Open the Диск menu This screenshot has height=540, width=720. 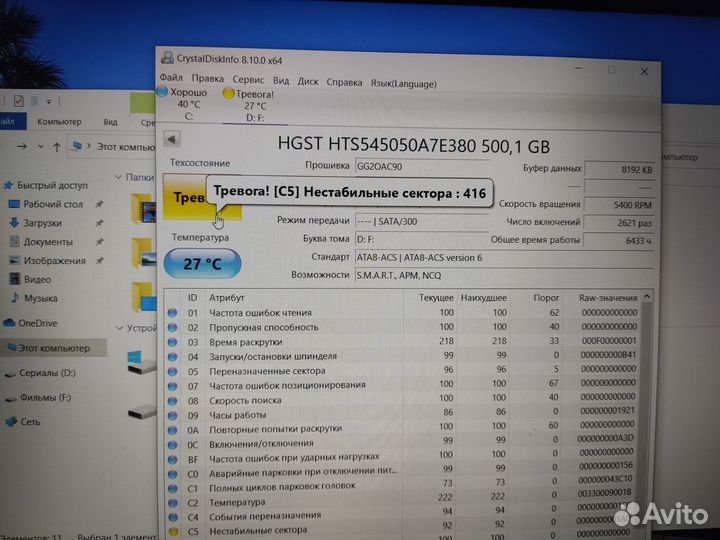tap(308, 82)
